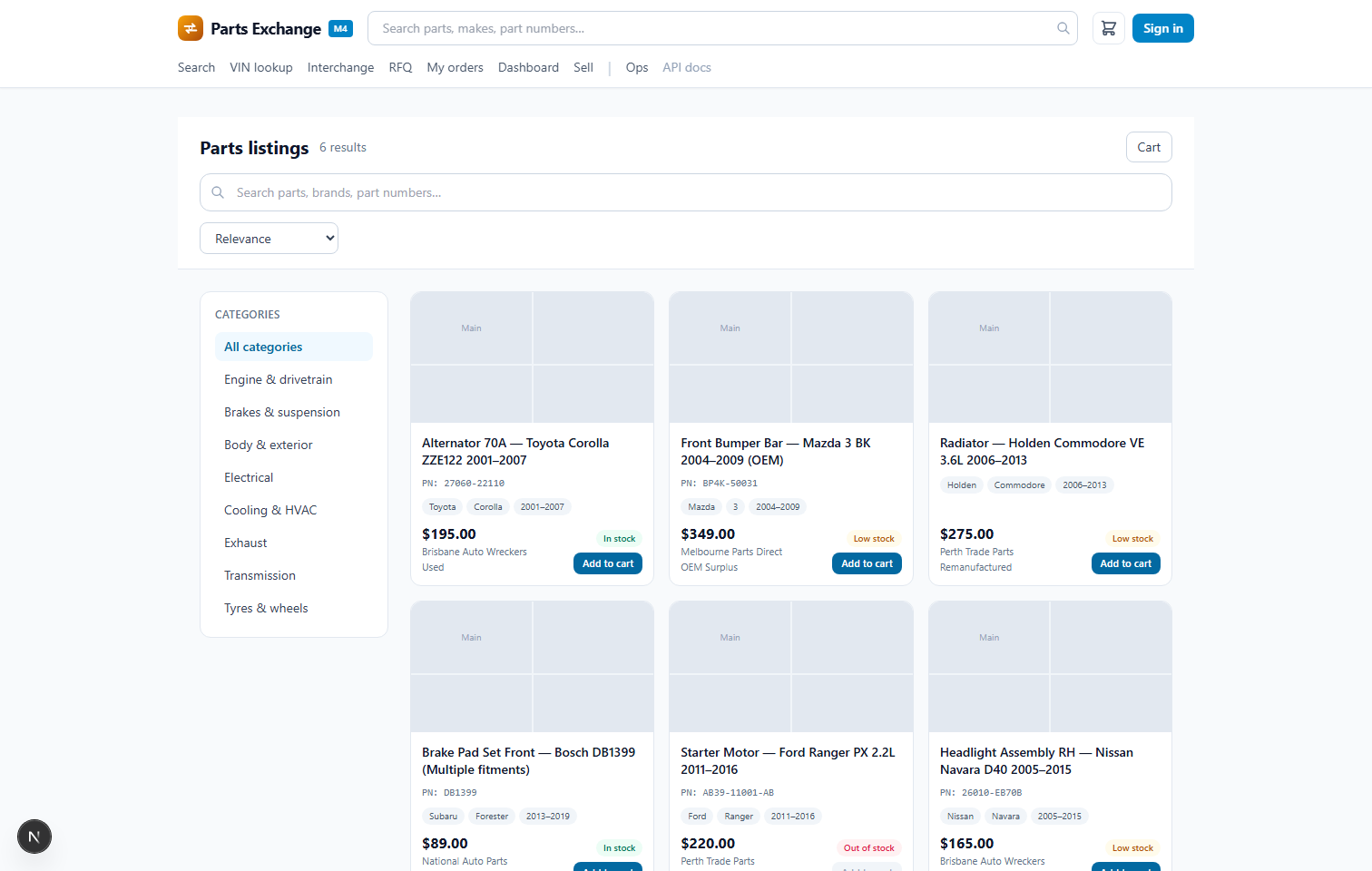Click the magnifier icon in top search bar
Viewport: 1372px width, 871px height.
click(x=1063, y=28)
